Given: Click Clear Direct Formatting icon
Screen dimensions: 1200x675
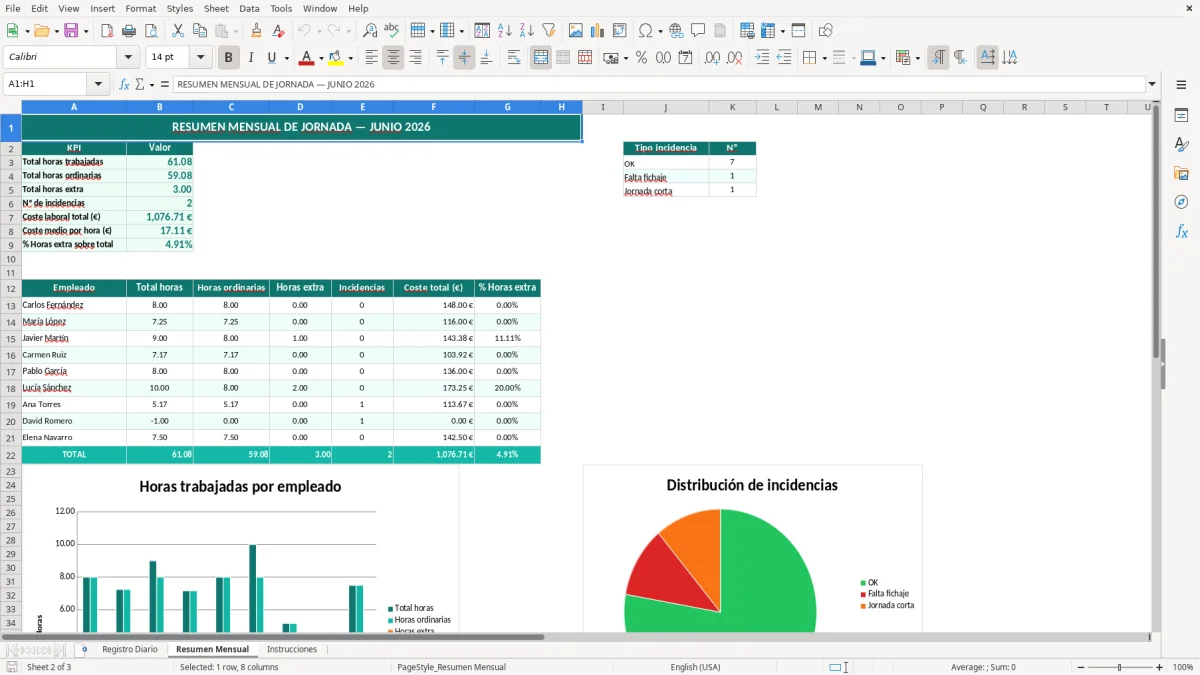Looking at the screenshot, I should click(278, 31).
